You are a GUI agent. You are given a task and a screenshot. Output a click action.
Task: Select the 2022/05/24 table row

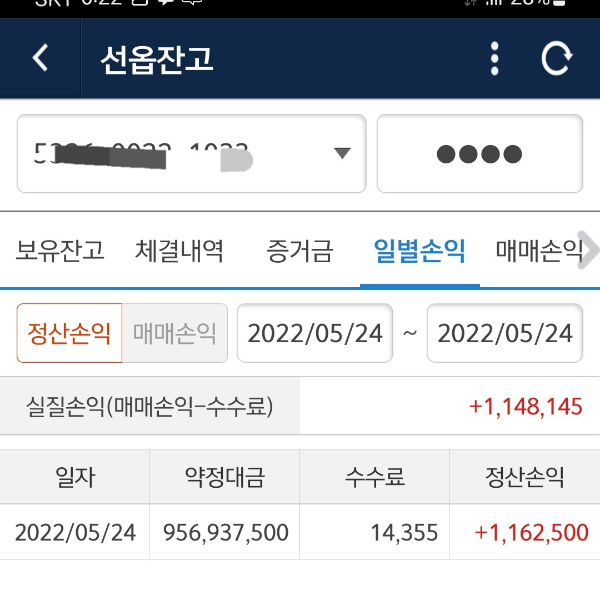(x=300, y=532)
